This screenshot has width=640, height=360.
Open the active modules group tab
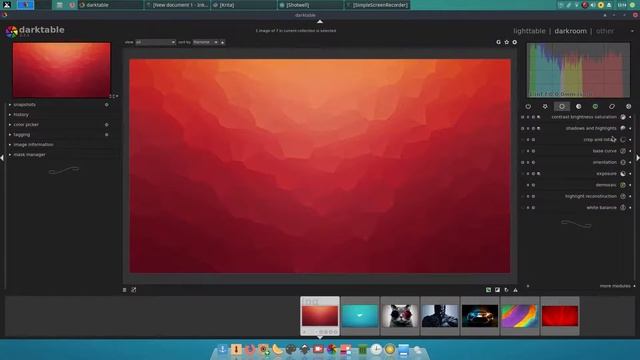tap(528, 107)
